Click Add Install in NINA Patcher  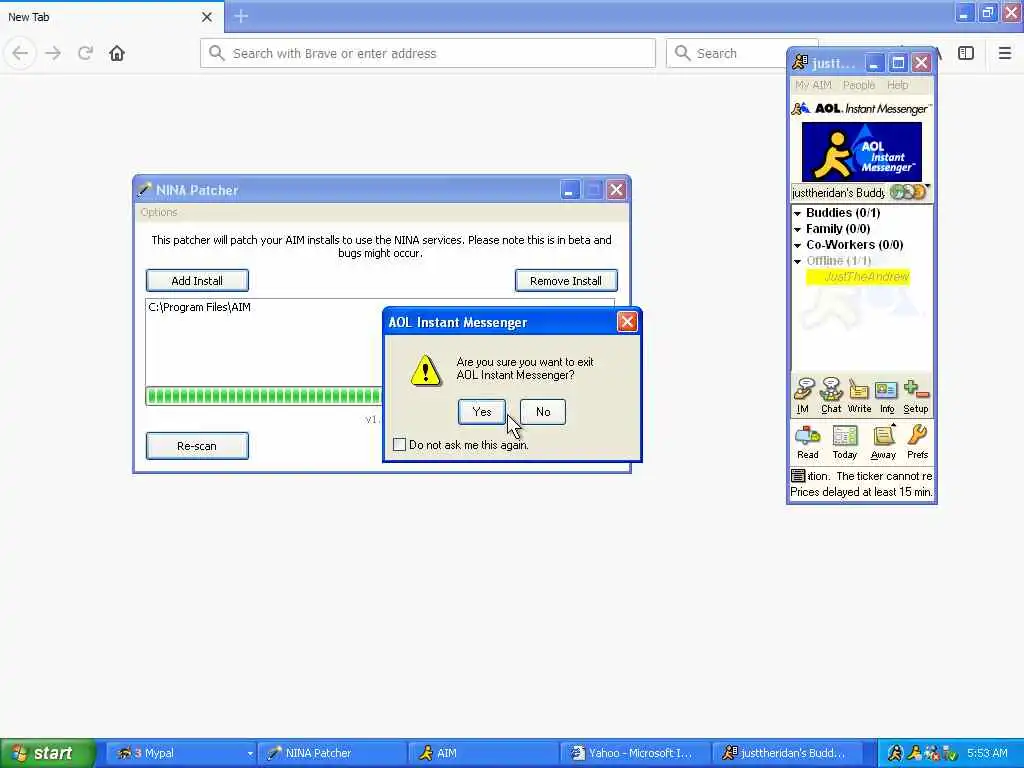(x=197, y=281)
